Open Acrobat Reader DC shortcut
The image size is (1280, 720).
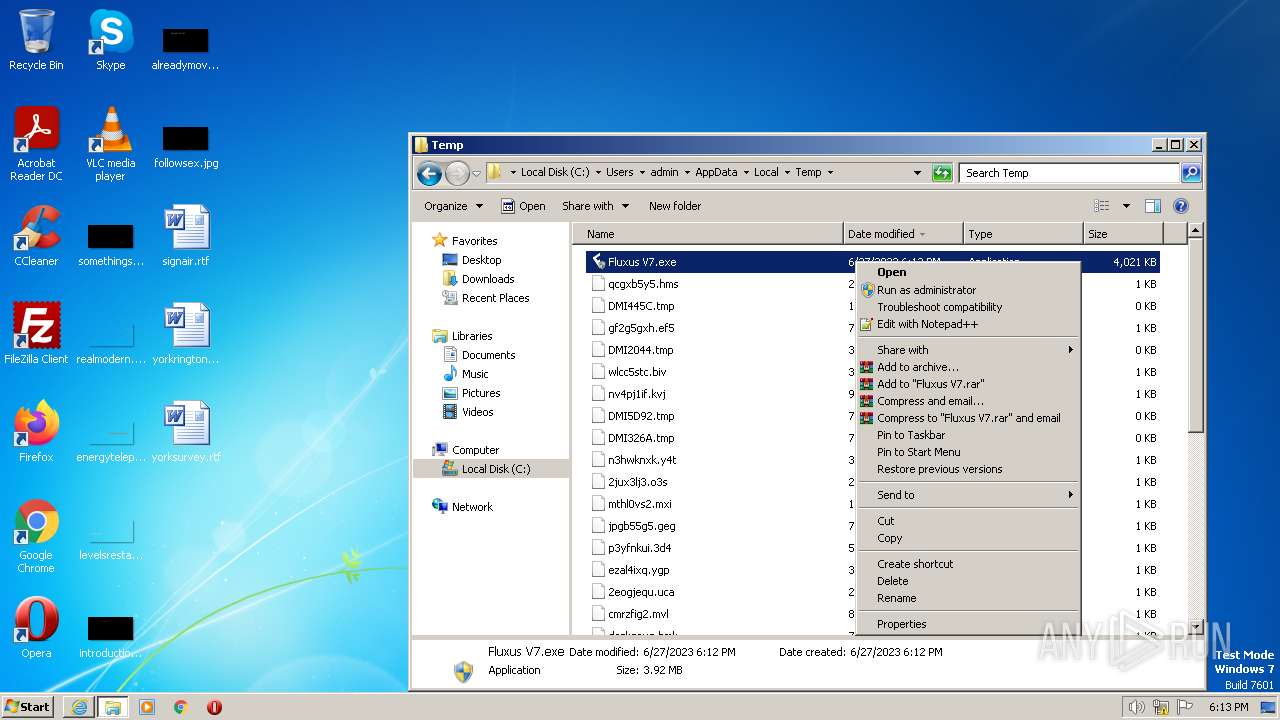tap(36, 144)
